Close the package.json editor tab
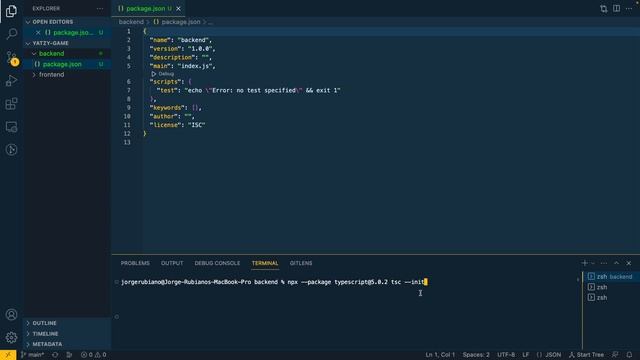 [x=178, y=9]
